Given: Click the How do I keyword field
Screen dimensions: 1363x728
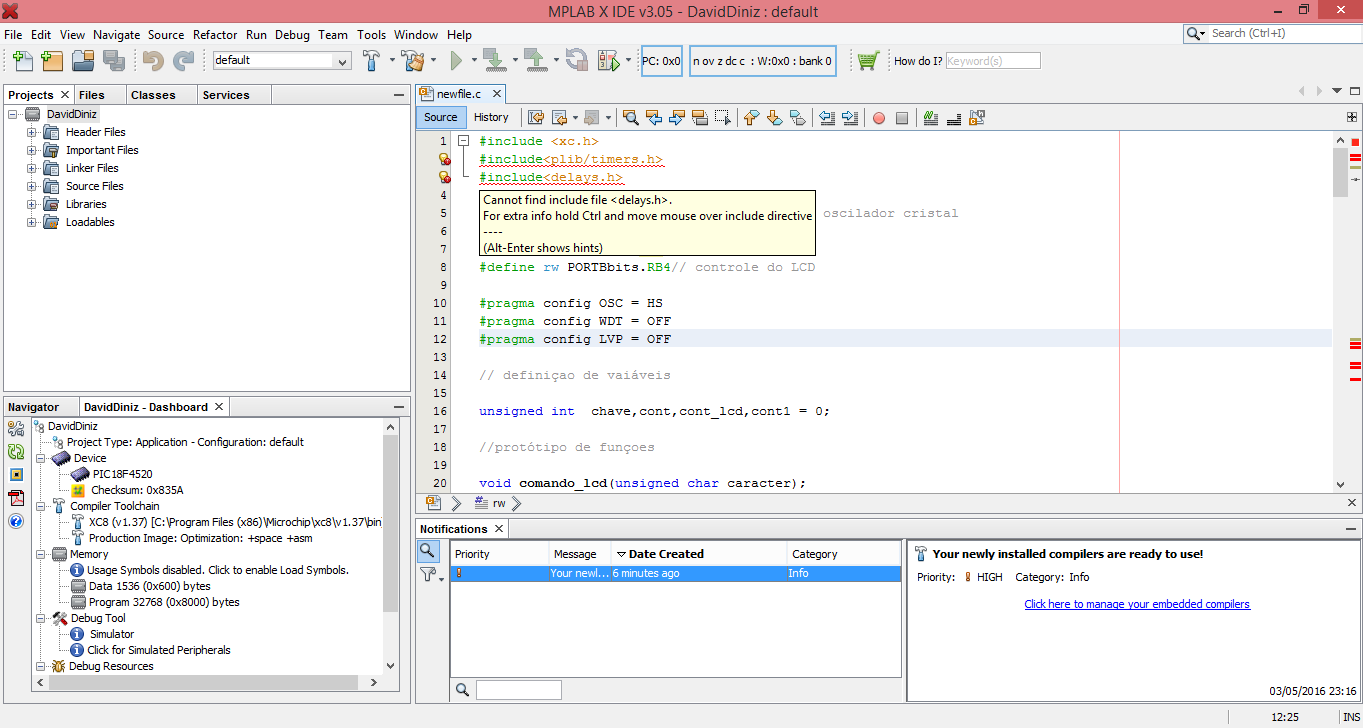Looking at the screenshot, I should [993, 61].
